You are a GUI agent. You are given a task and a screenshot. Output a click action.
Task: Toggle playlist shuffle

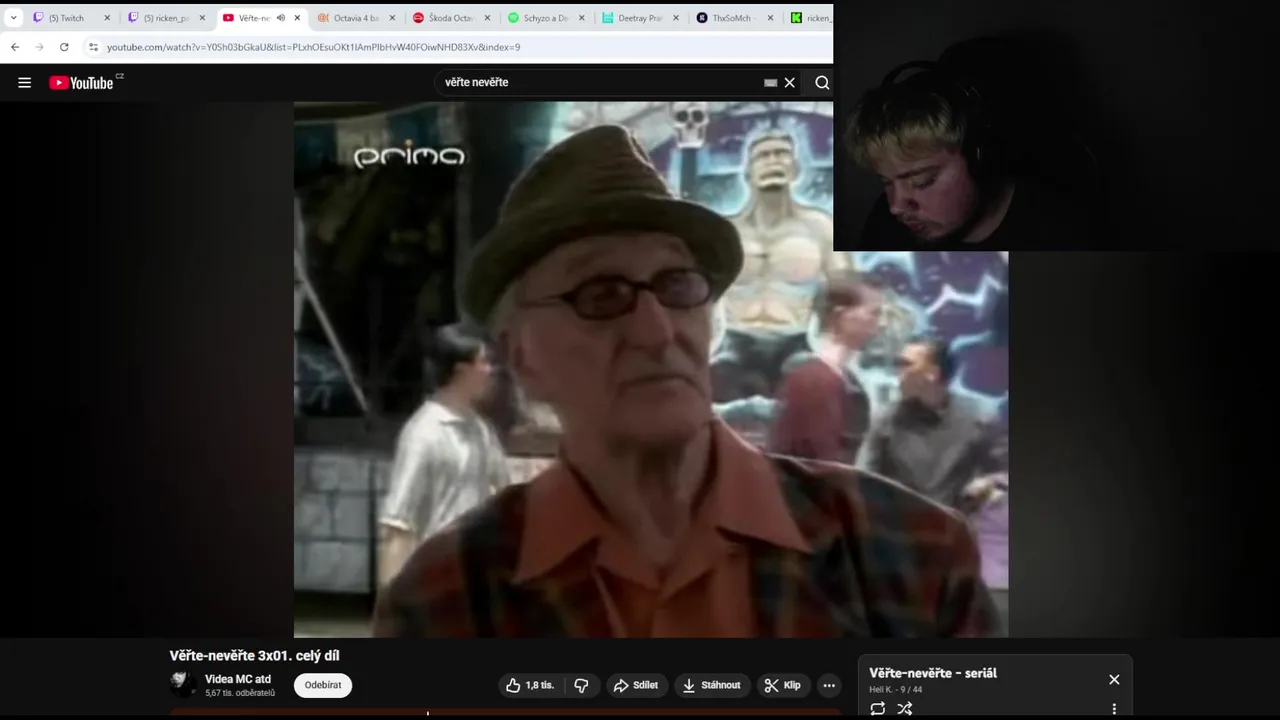(905, 708)
